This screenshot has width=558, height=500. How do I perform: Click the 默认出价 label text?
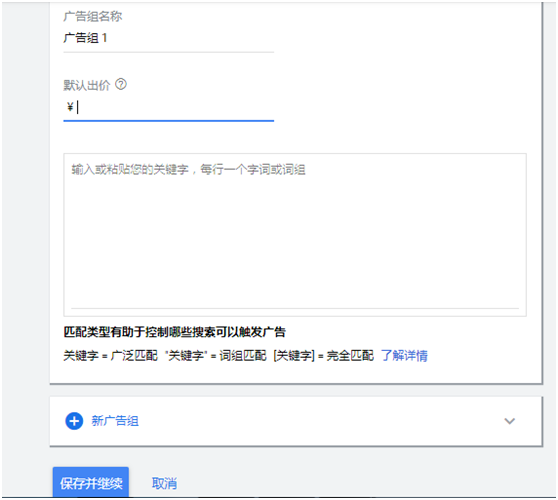(x=87, y=85)
